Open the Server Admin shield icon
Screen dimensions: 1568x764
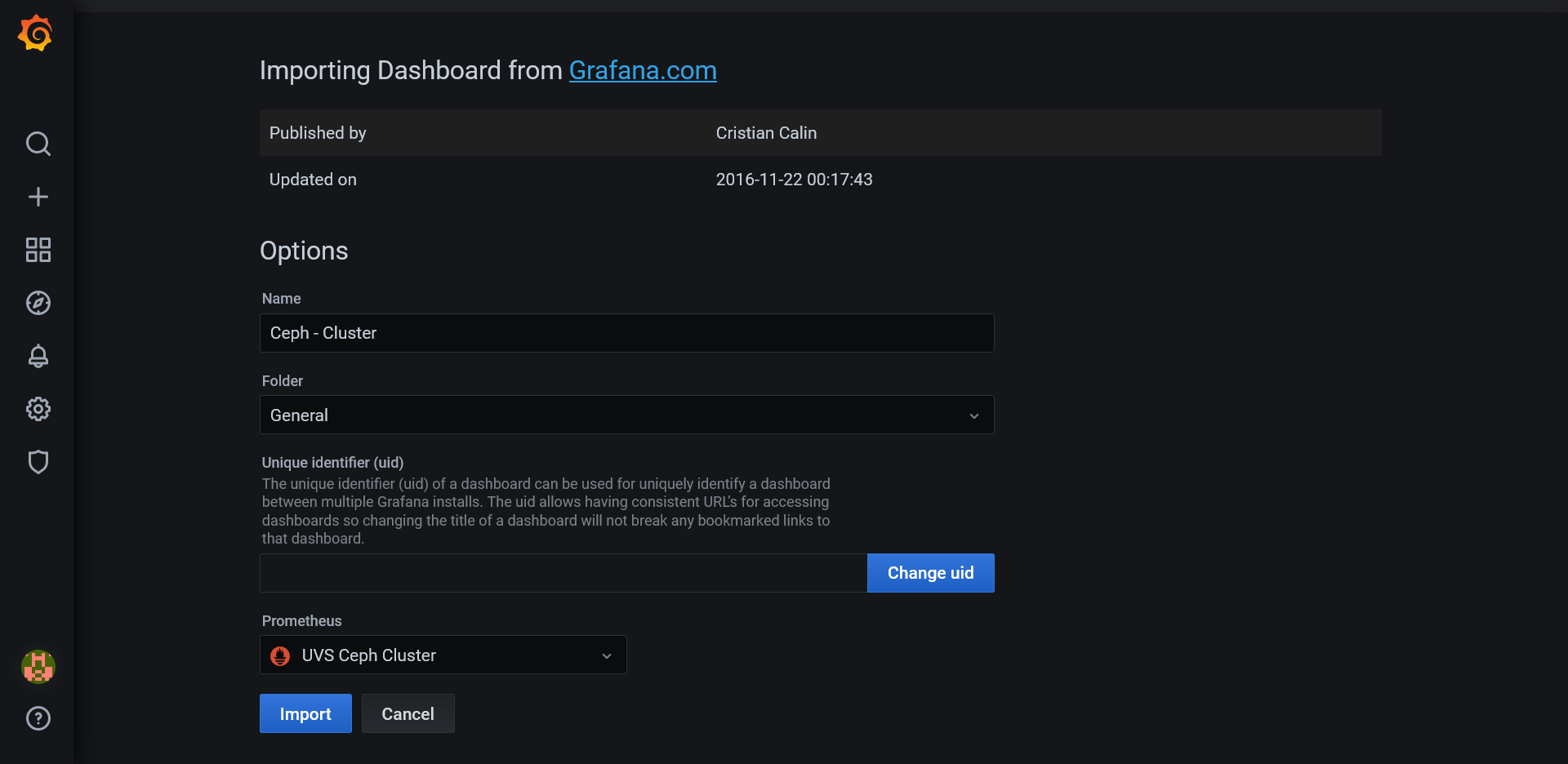[38, 462]
